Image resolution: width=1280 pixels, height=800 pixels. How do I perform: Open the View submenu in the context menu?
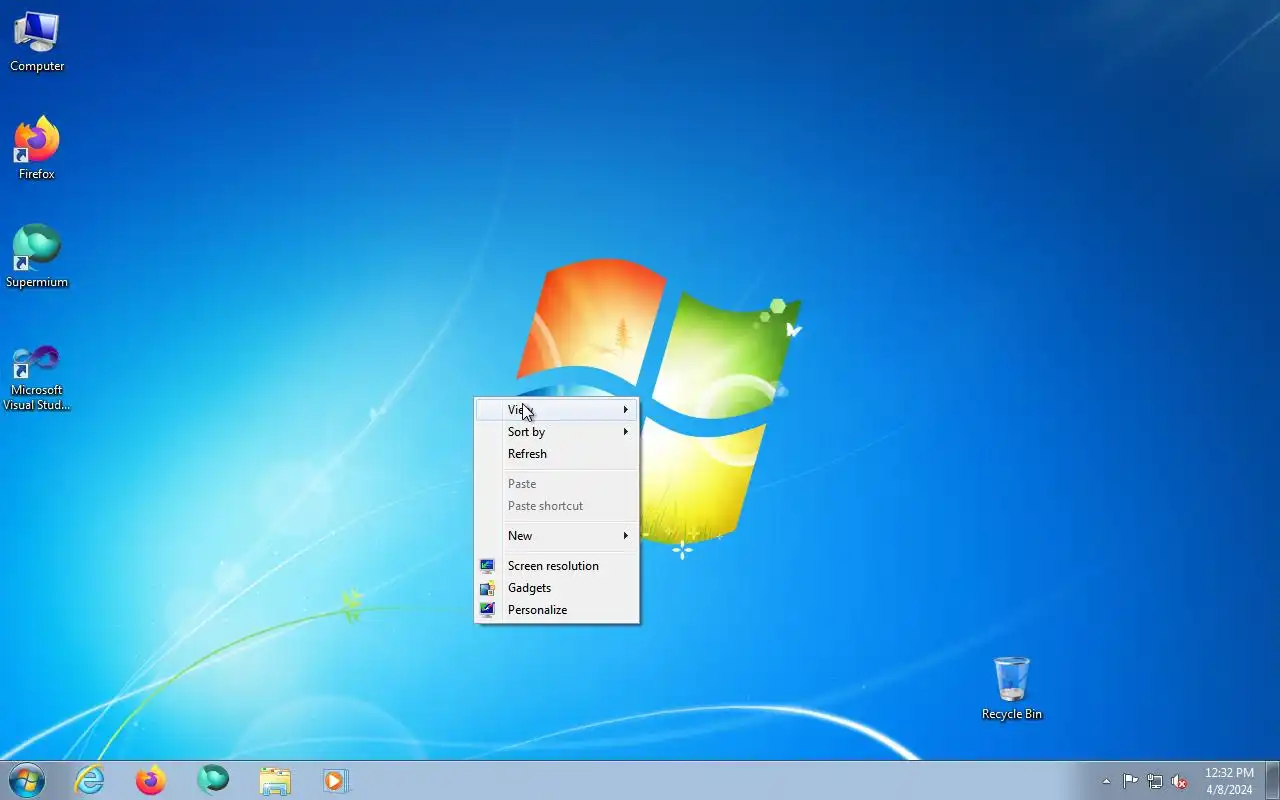click(x=556, y=410)
